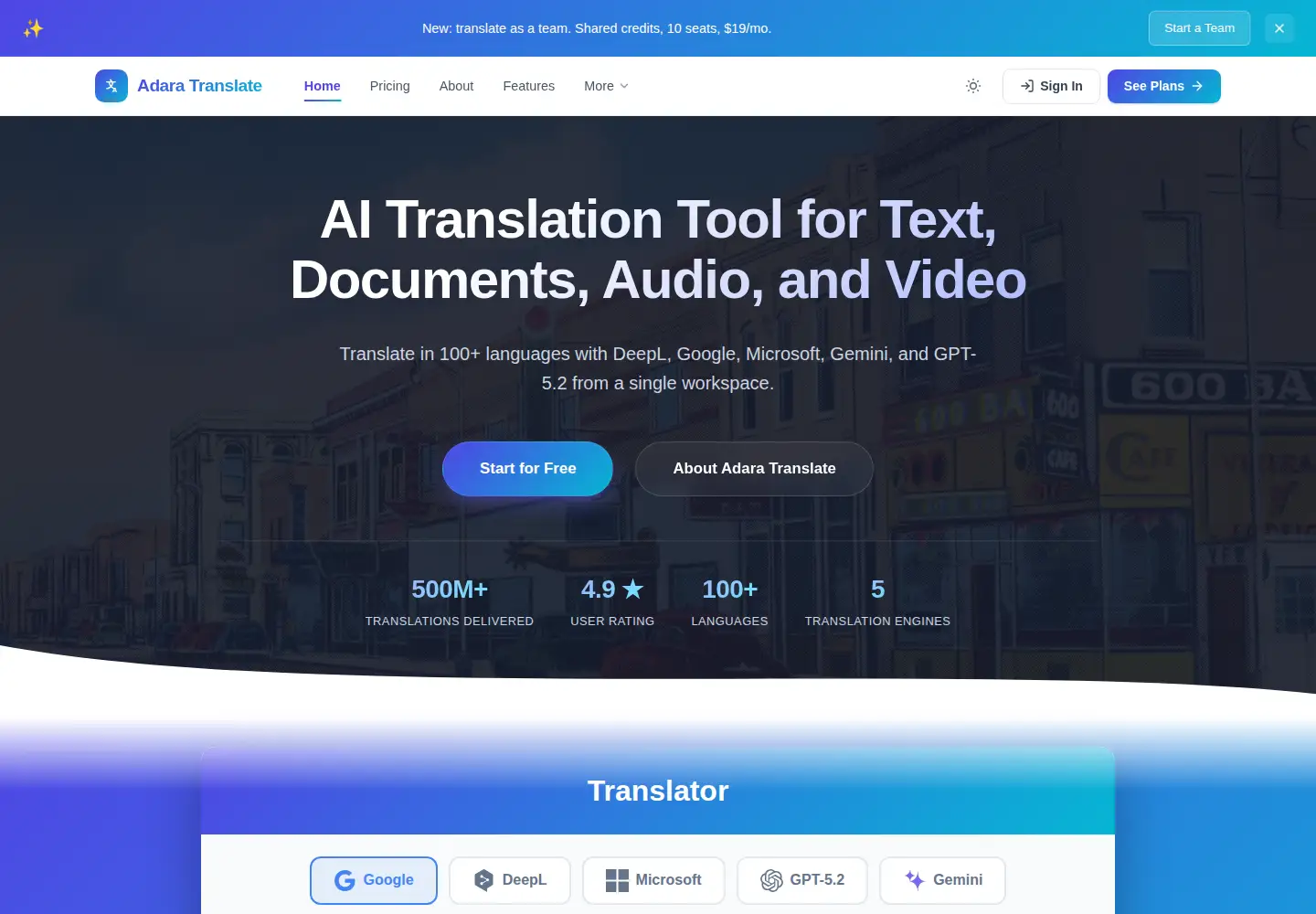Select the Google translation engine
Image resolution: width=1316 pixels, height=914 pixels.
[x=374, y=880]
